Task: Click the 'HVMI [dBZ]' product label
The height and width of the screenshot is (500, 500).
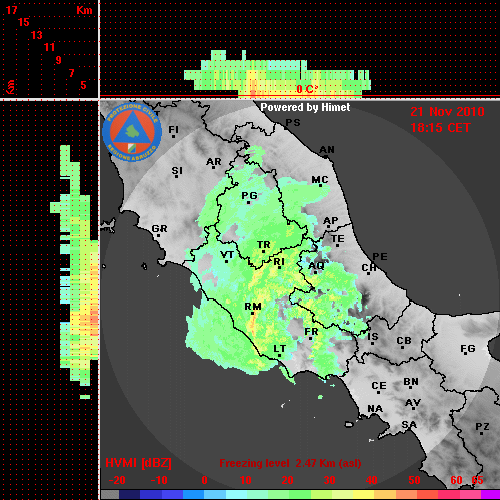Action: pyautogui.click(x=139, y=463)
